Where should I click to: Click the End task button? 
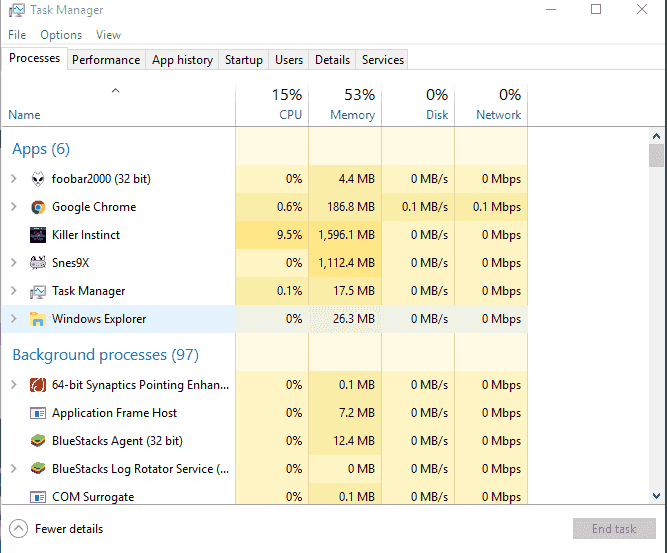[614, 529]
